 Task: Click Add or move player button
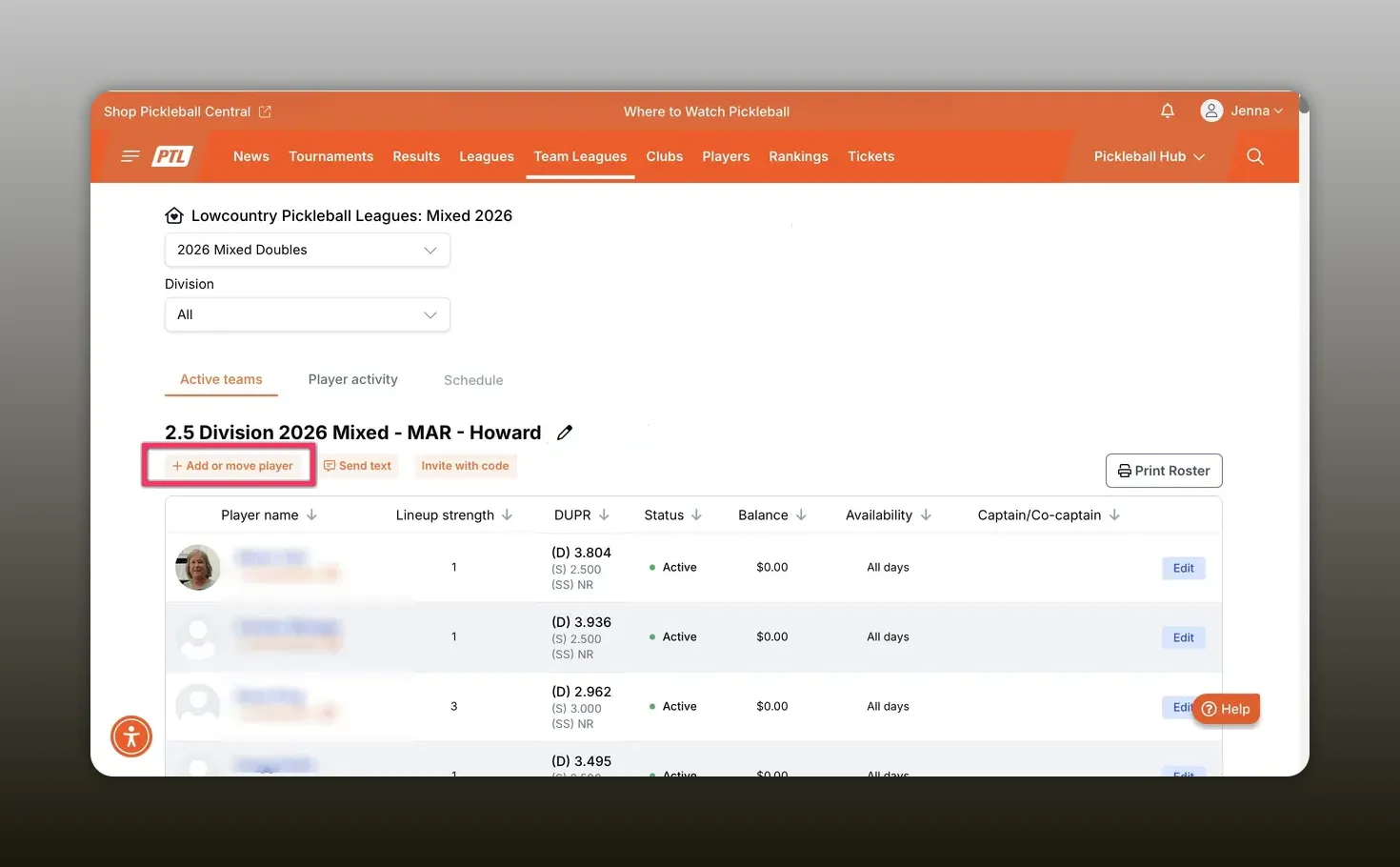click(x=232, y=466)
